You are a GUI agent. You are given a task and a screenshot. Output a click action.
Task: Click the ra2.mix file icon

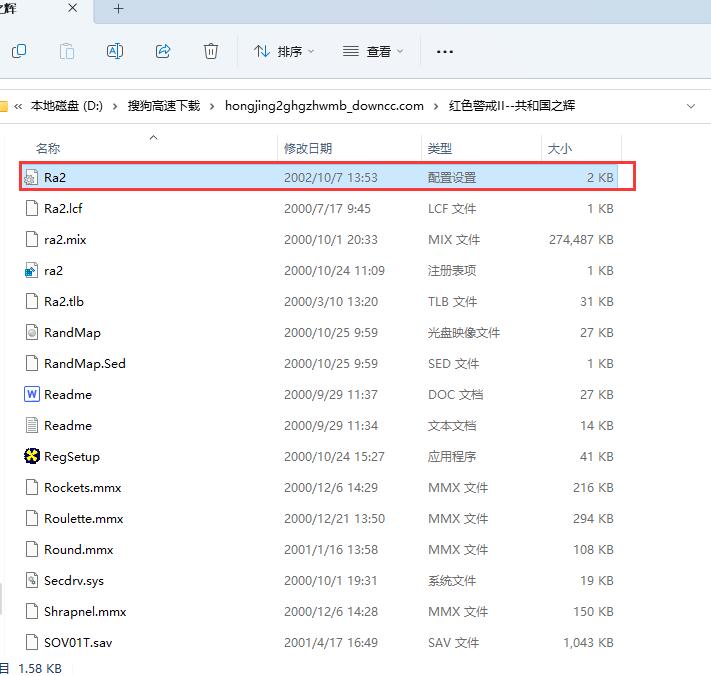32,239
